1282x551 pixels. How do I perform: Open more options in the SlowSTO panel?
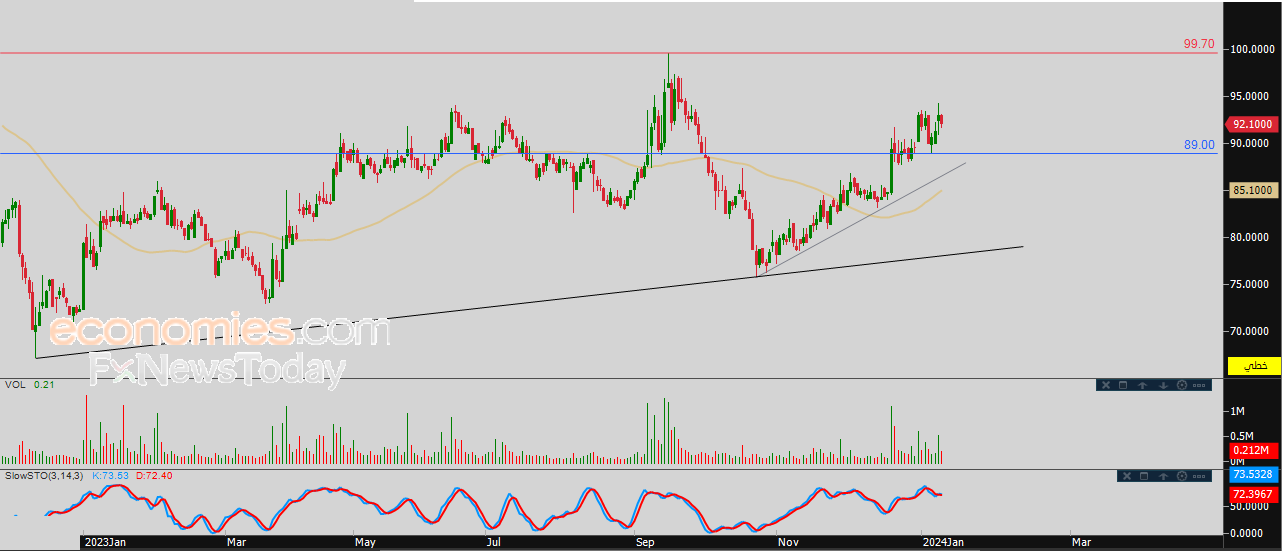(x=1199, y=476)
